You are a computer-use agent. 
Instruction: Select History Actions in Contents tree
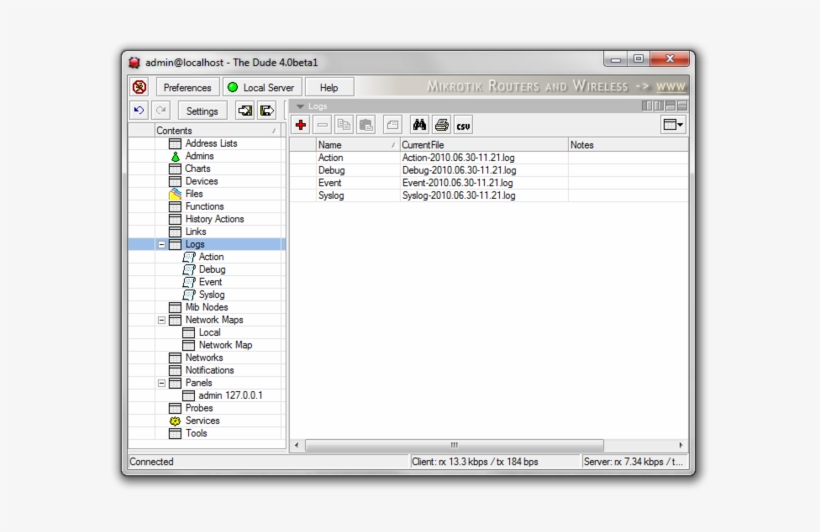[214, 219]
